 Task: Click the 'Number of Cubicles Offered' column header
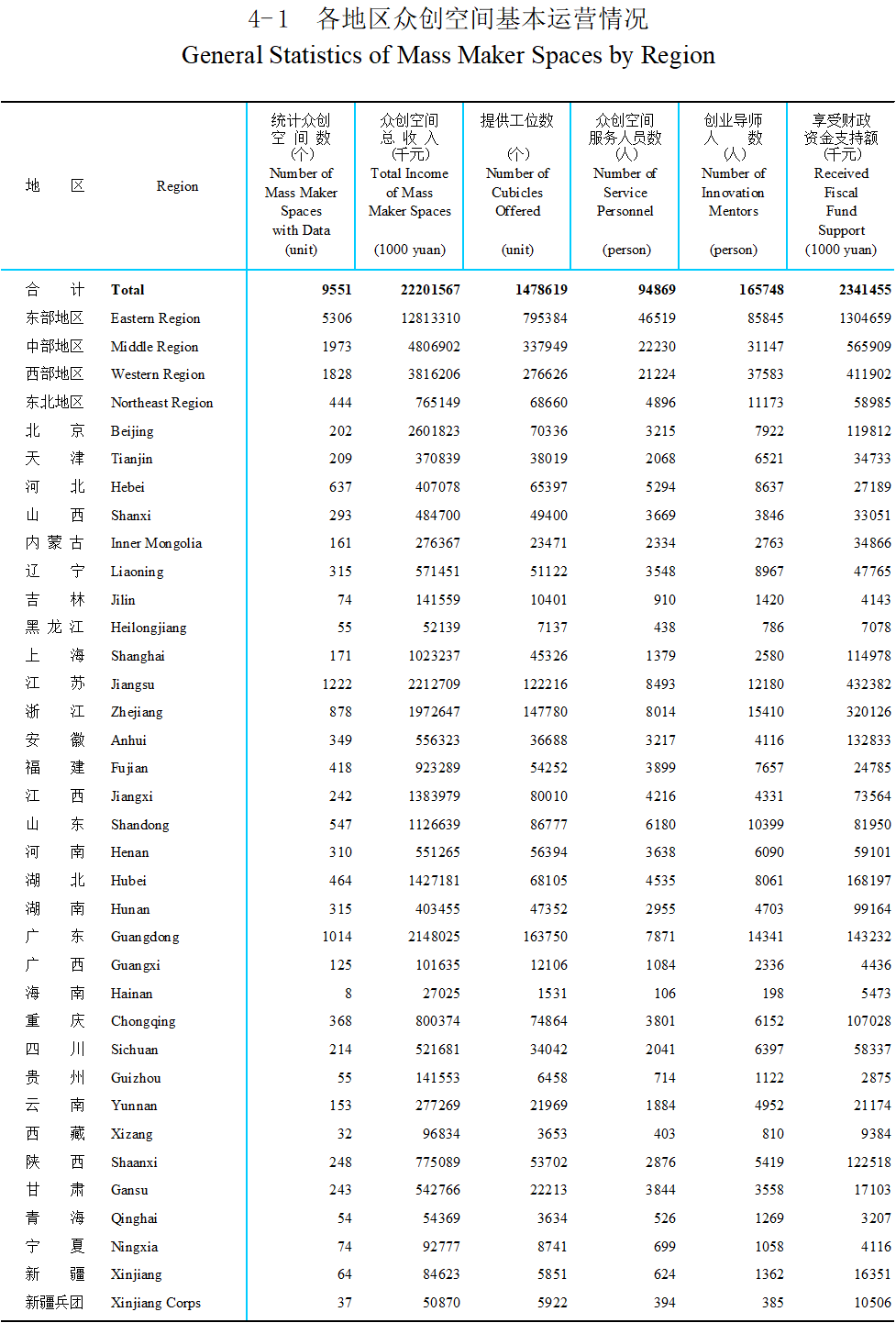click(517, 192)
